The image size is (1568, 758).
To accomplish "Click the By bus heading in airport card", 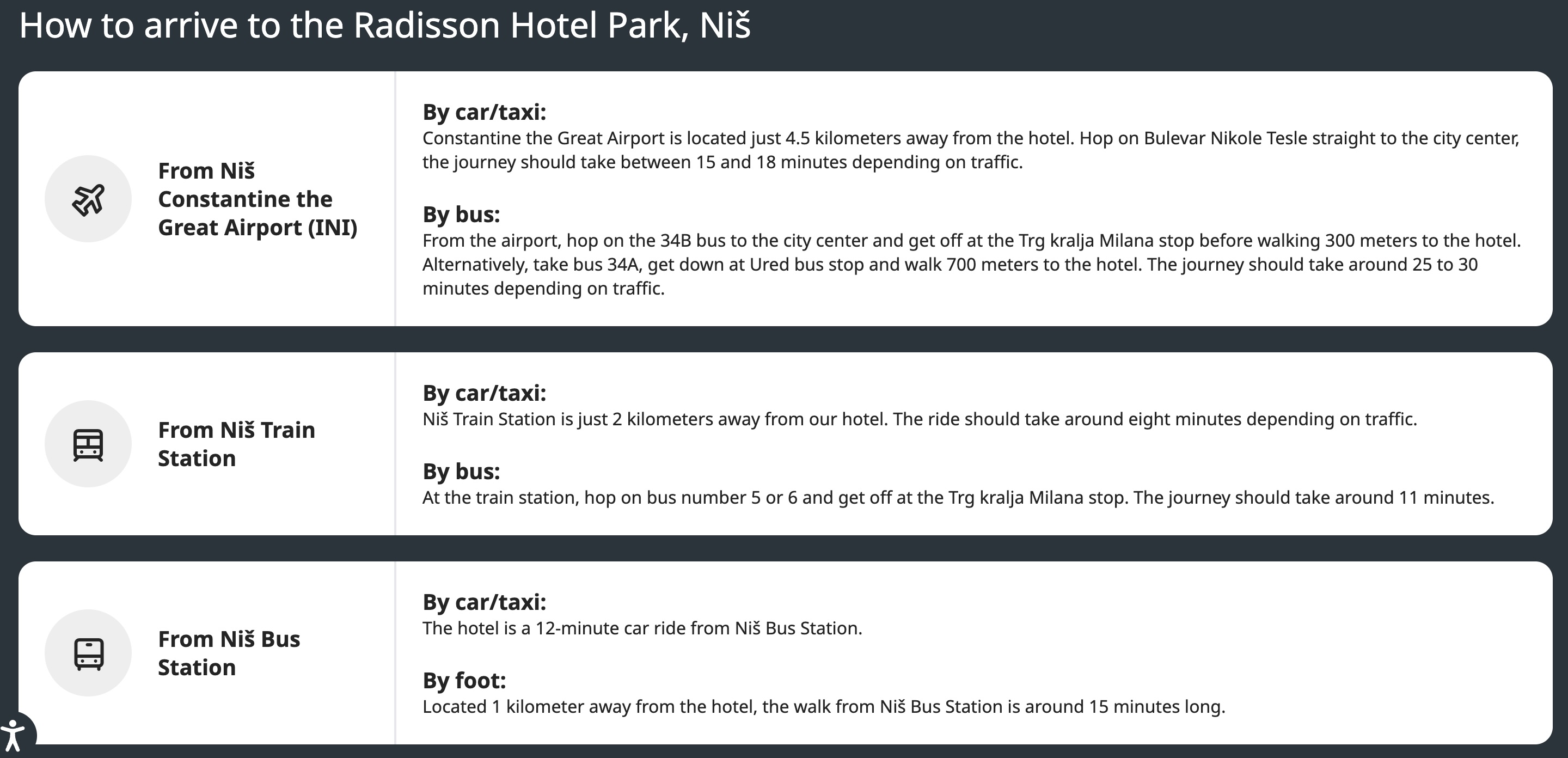I will [x=461, y=215].
